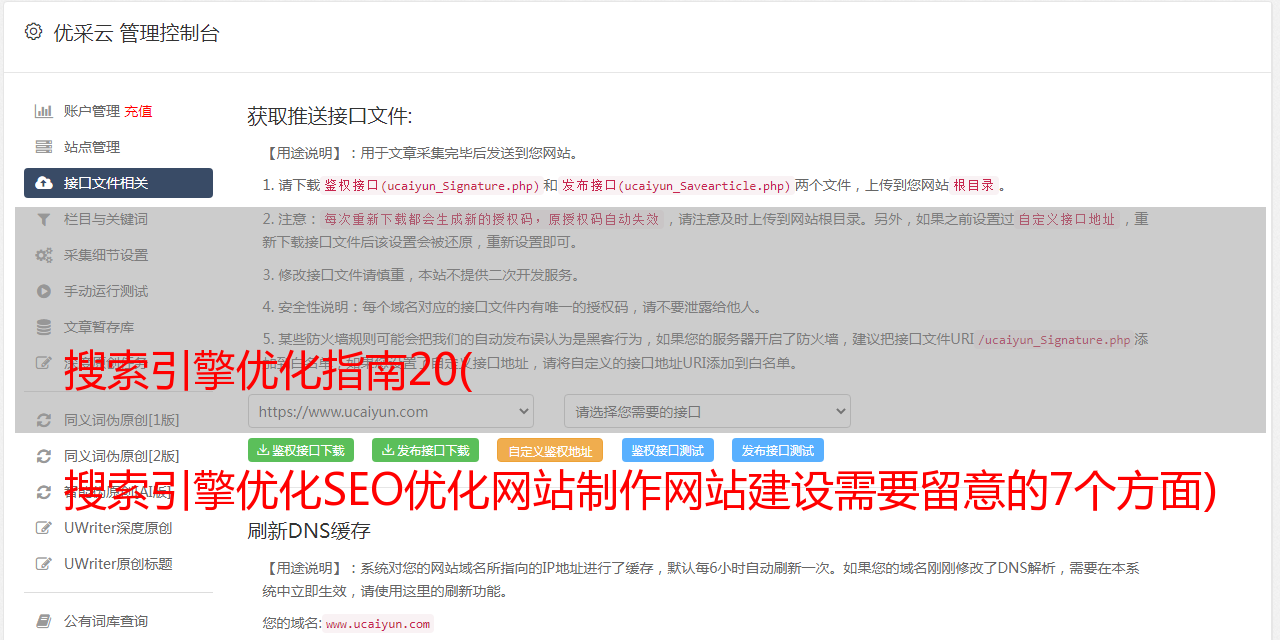This screenshot has height=640, width=1280.
Task: Click the green 鉴权接口下载 button
Action: 301,451
